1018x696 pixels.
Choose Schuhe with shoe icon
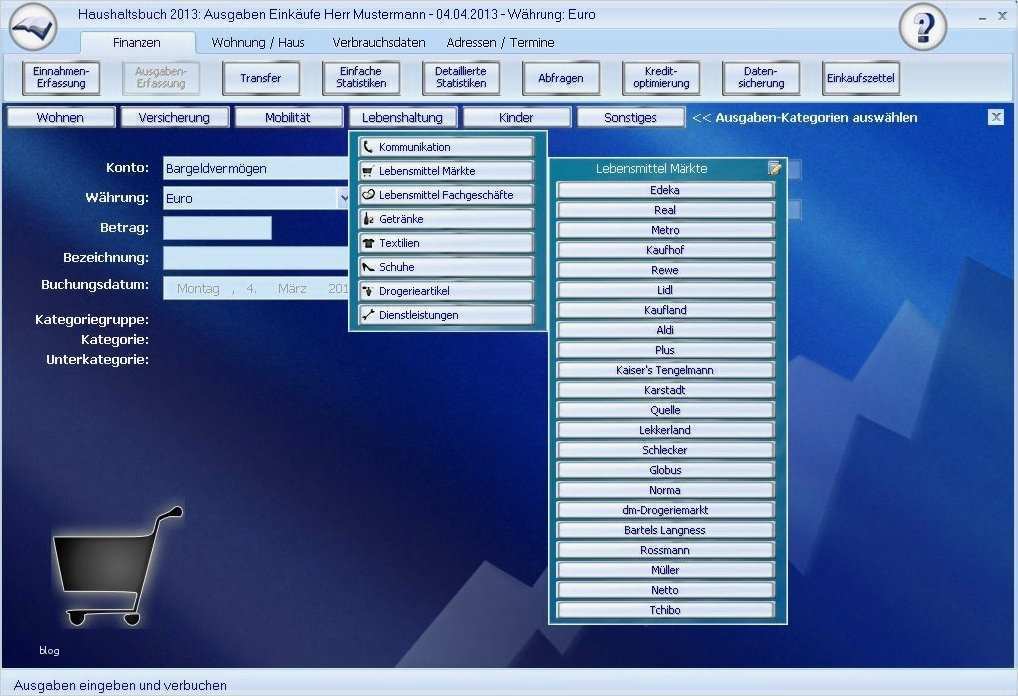(x=446, y=267)
